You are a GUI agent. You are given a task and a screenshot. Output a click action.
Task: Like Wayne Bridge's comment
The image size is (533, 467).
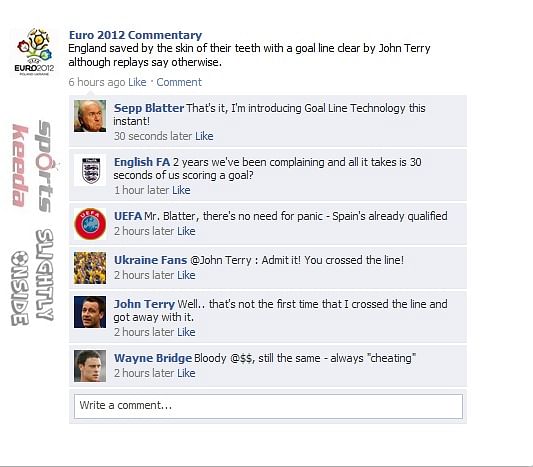(x=186, y=374)
